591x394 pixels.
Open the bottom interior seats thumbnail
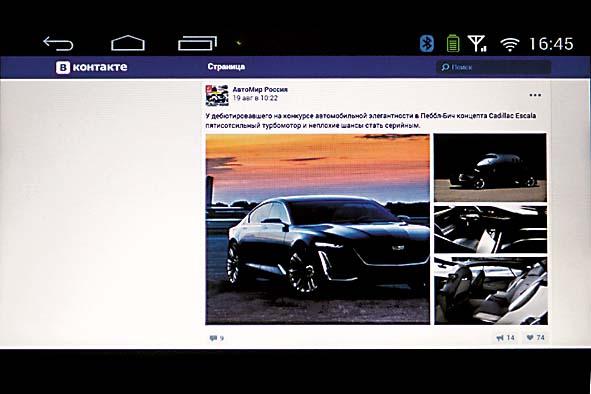tap(490, 290)
